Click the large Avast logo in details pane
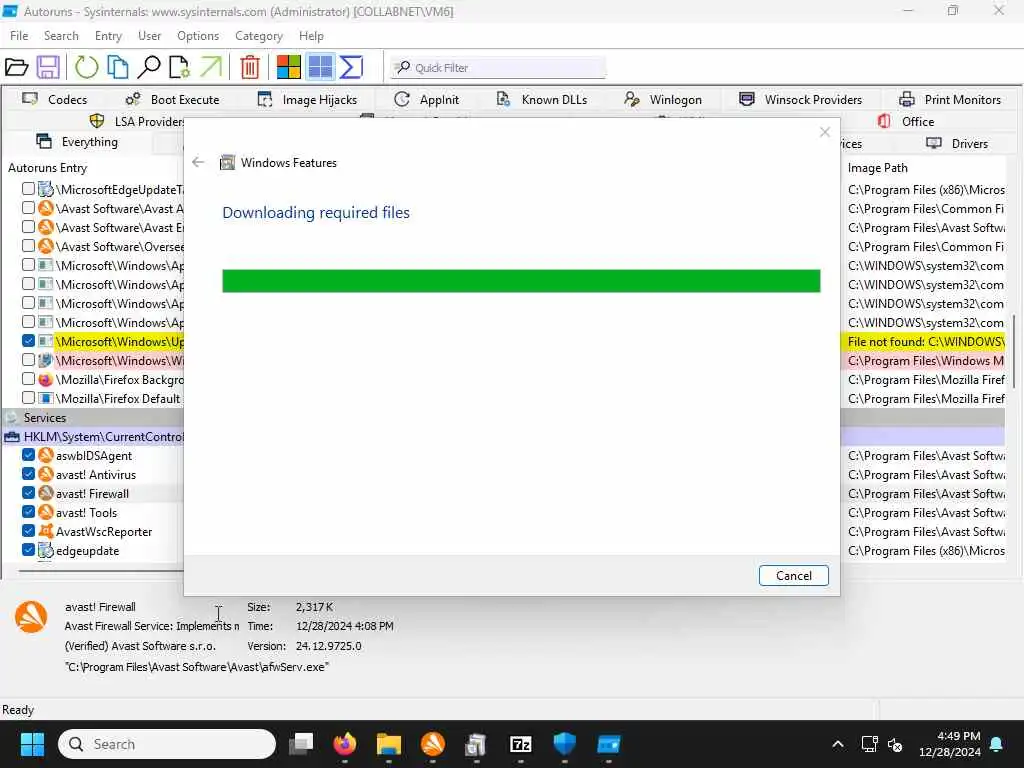Image resolution: width=1024 pixels, height=768 pixels. 31,617
